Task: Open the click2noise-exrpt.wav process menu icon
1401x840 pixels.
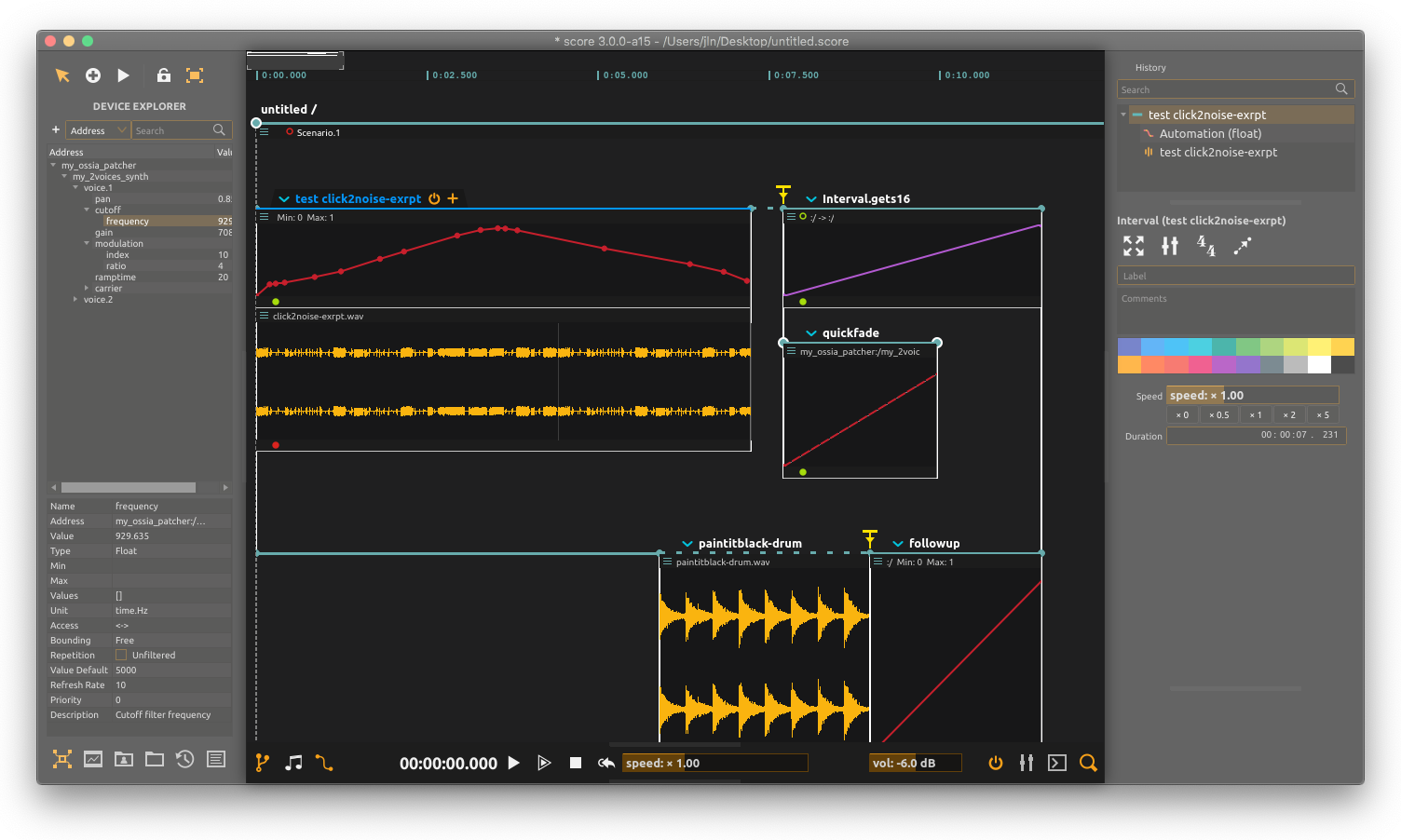Action: [265, 316]
